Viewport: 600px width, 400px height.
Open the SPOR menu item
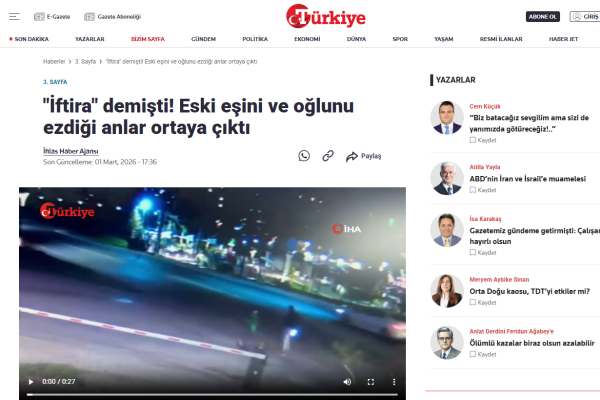(400, 39)
